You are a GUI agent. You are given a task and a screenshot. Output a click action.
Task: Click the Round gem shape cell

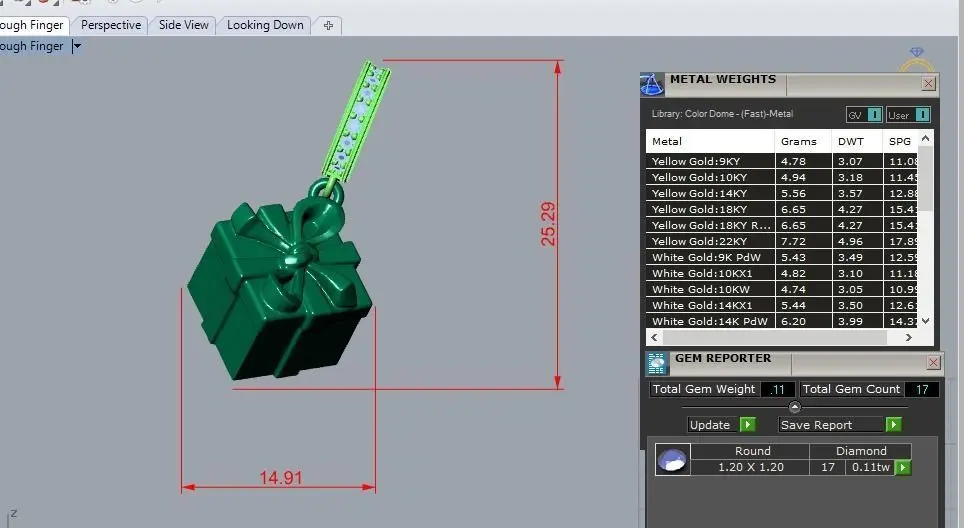click(x=752, y=451)
